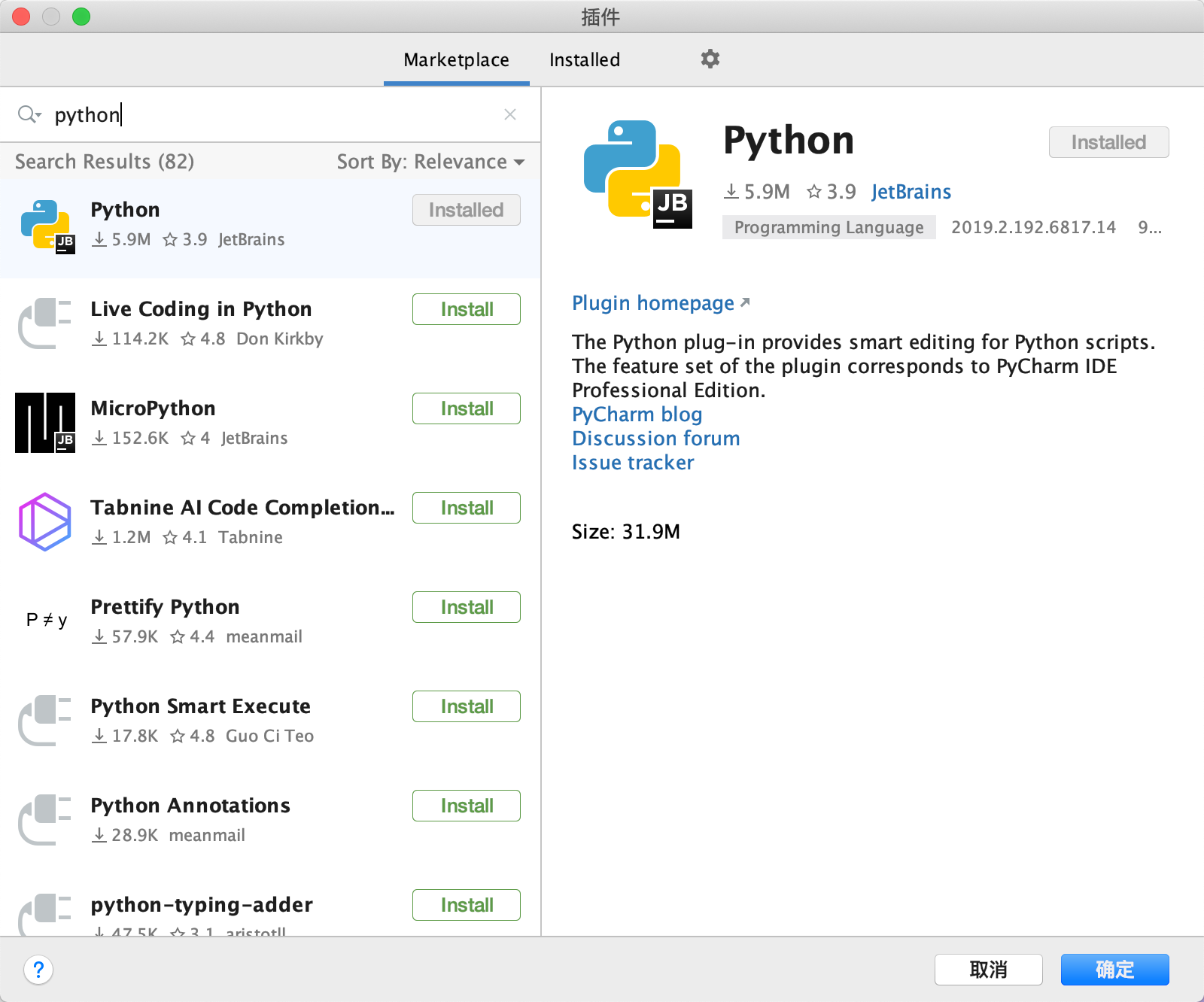Click the python-typing-adder plug icon
Viewport: 1204px width, 1002px height.
pos(45,914)
